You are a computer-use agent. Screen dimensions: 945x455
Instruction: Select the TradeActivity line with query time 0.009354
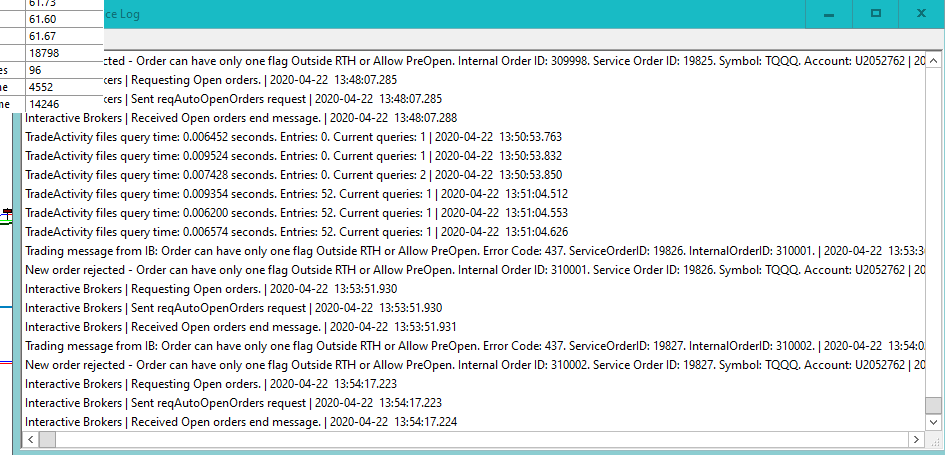(297, 194)
